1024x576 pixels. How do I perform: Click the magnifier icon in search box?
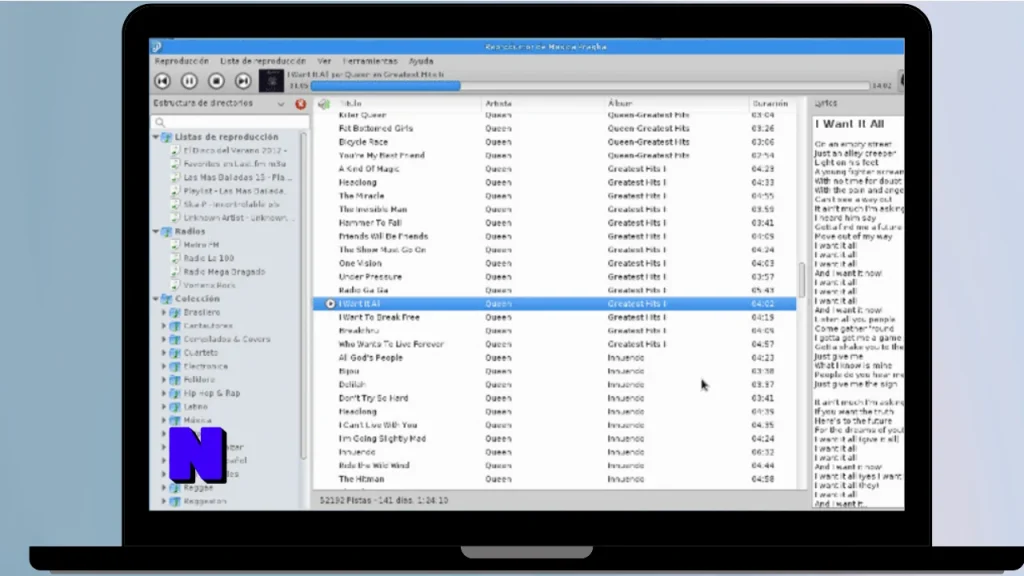tap(160, 122)
